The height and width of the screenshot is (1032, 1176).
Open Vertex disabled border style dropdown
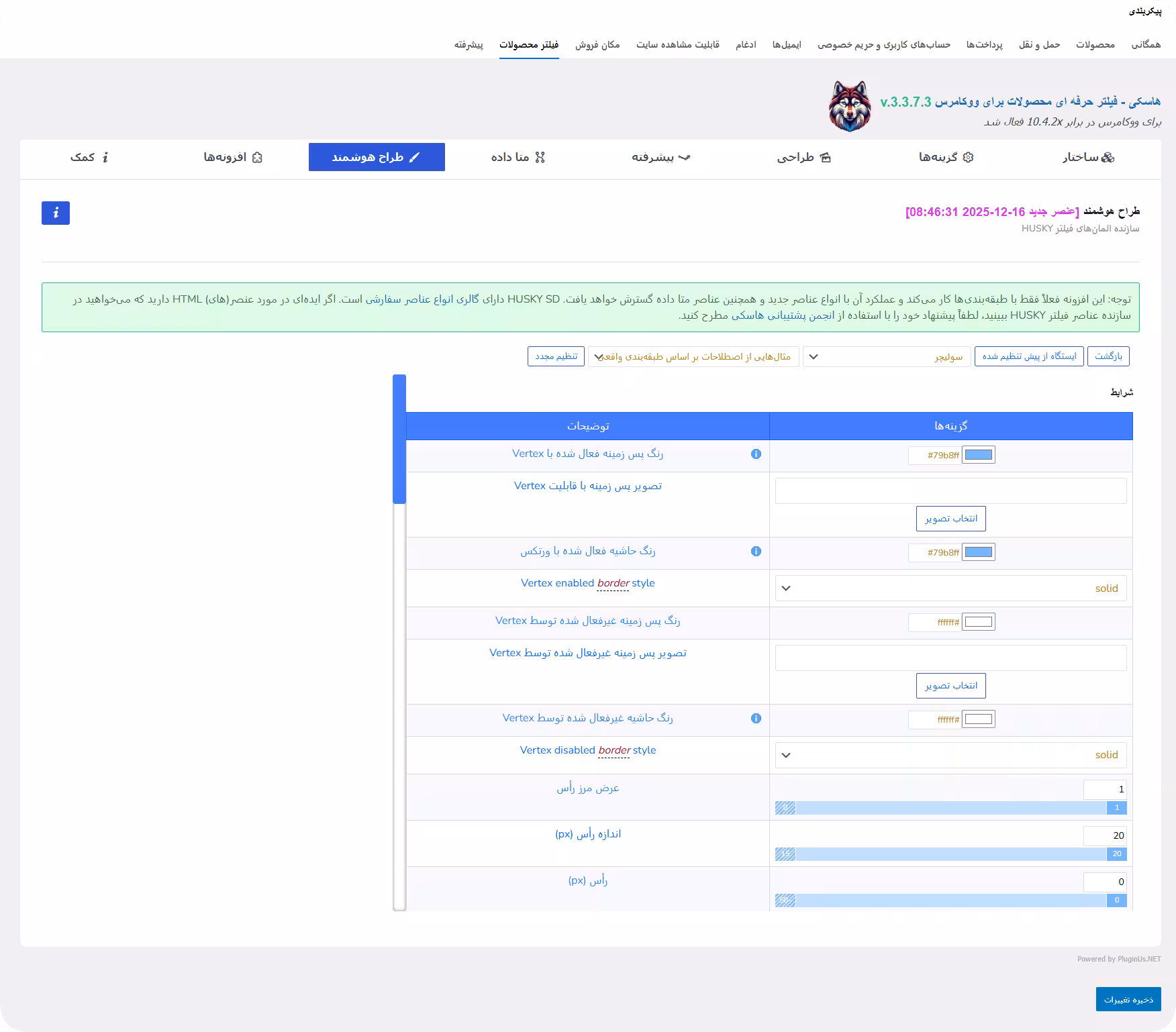(x=950, y=756)
